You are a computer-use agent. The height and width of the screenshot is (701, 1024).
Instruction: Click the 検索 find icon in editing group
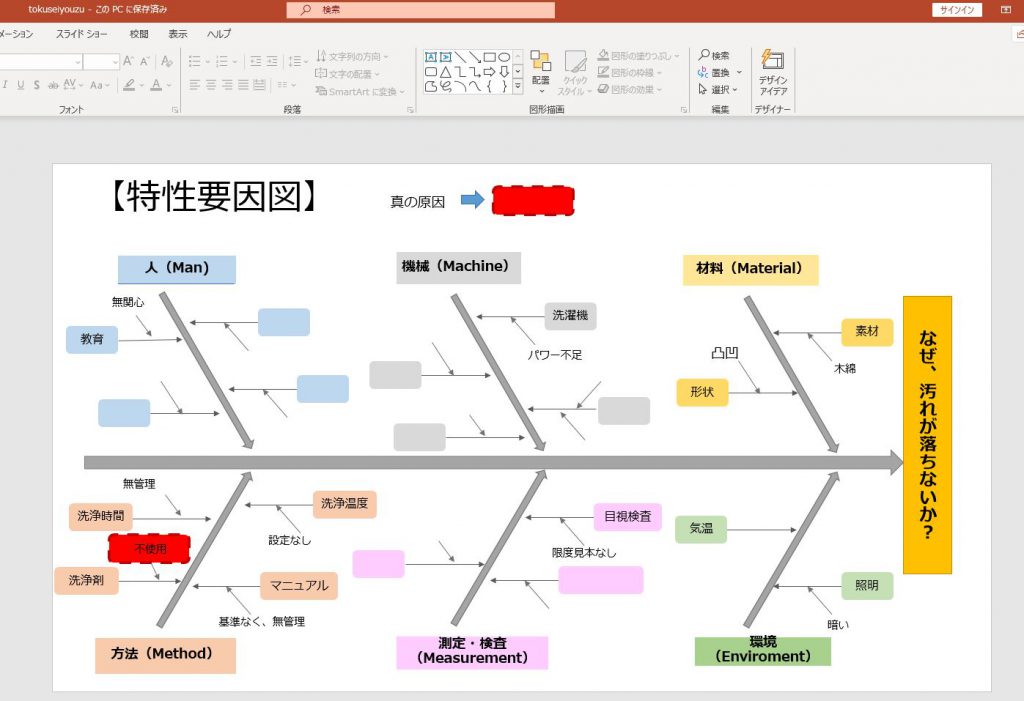pos(713,56)
